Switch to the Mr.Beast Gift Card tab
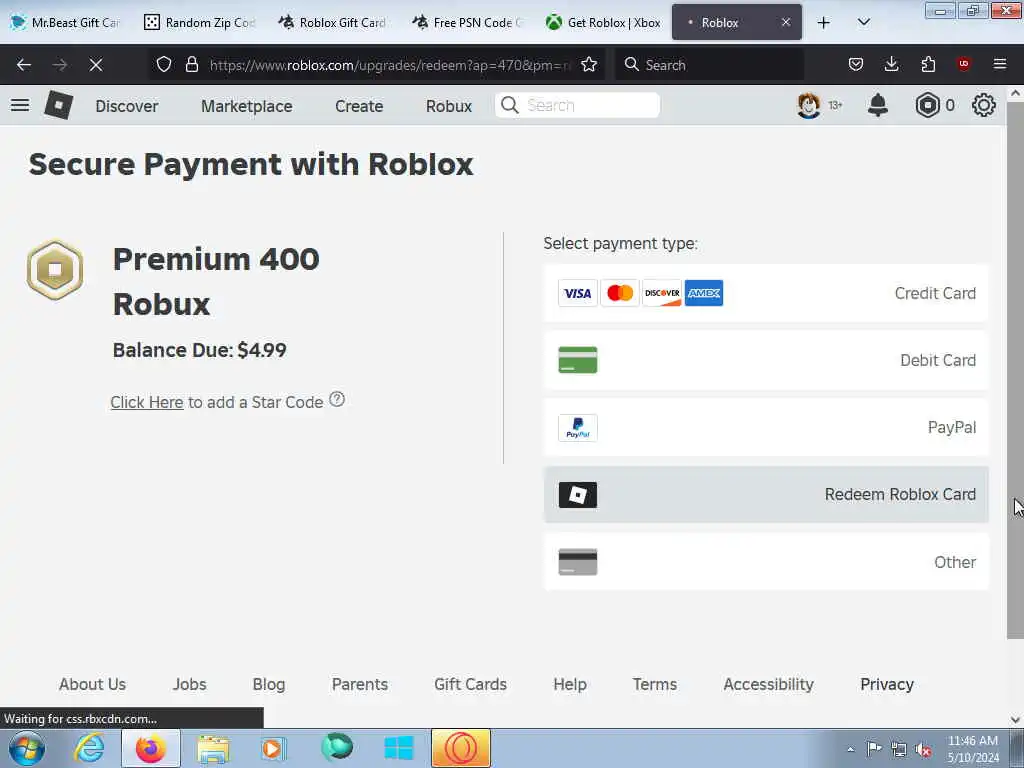This screenshot has width=1024, height=768. tap(65, 22)
